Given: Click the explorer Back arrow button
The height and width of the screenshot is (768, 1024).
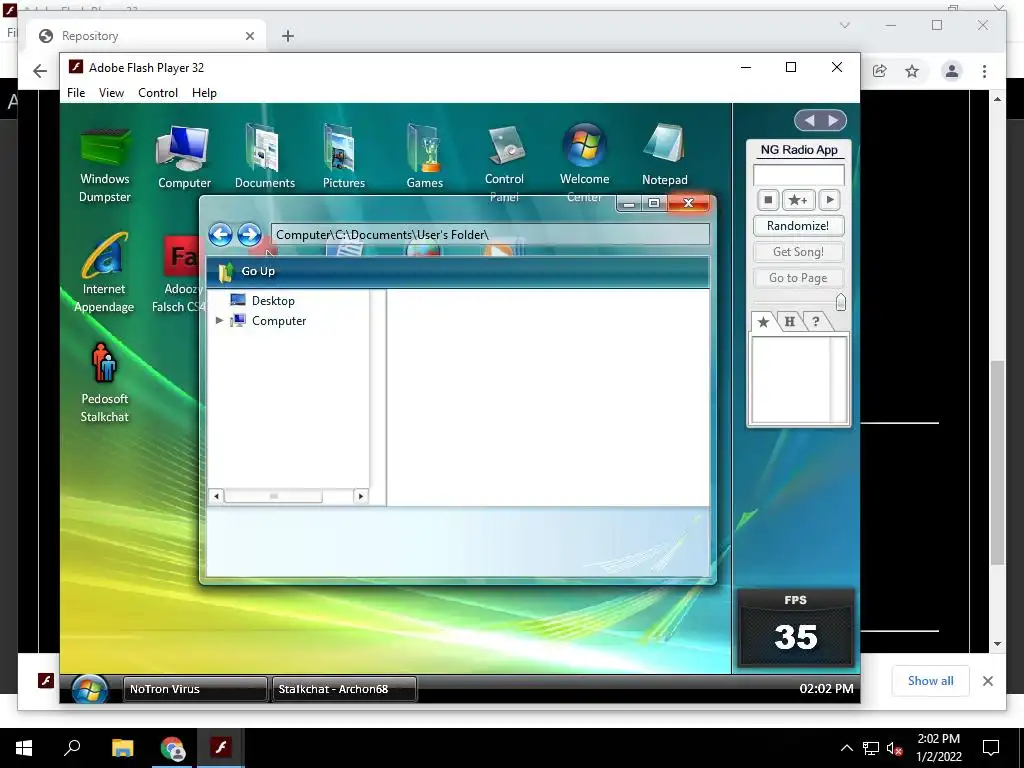Looking at the screenshot, I should pyautogui.click(x=221, y=234).
